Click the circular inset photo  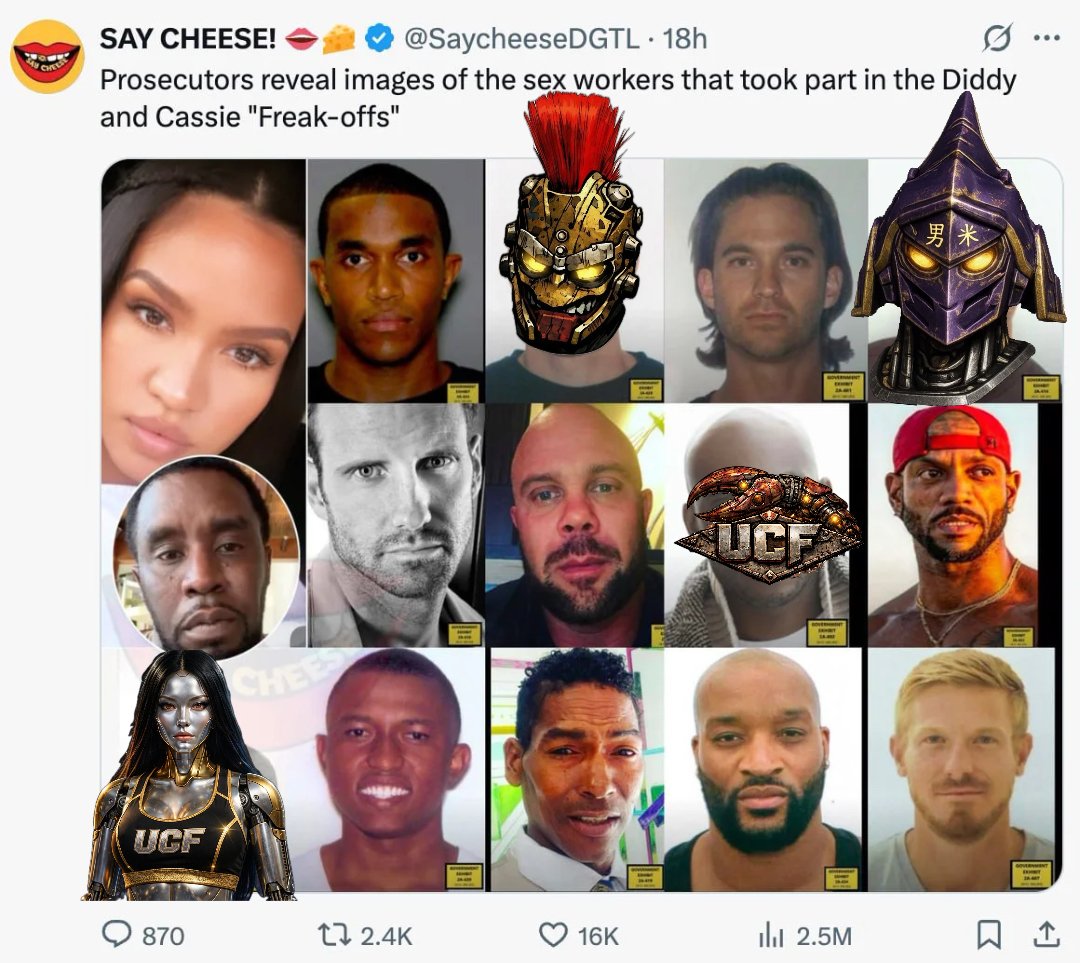click(207, 555)
